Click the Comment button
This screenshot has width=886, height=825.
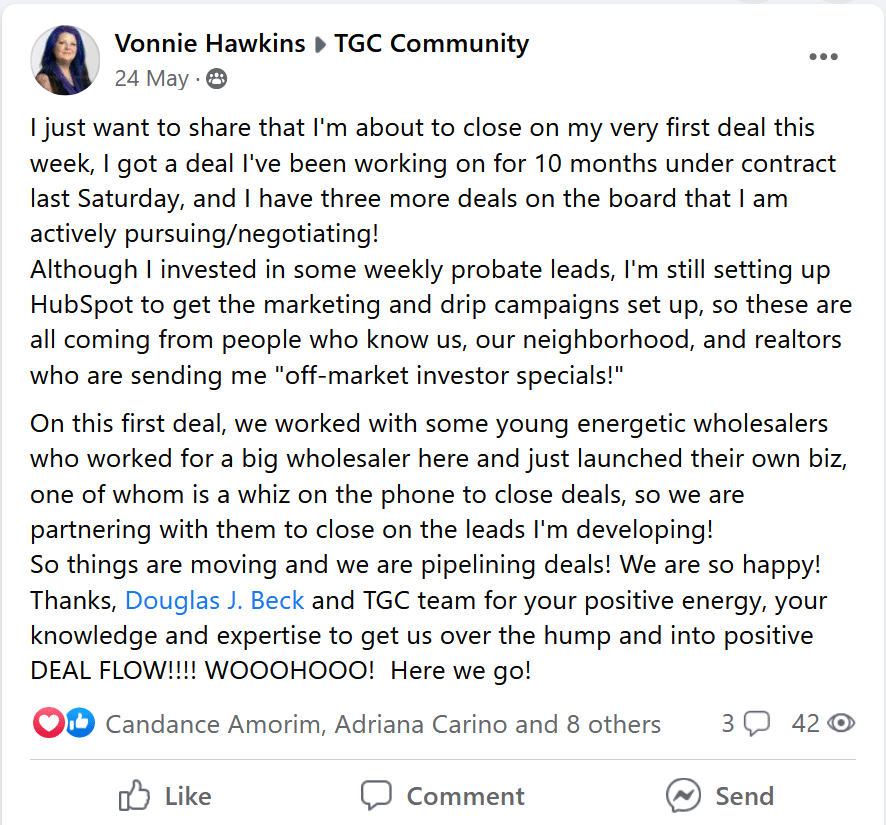443,796
